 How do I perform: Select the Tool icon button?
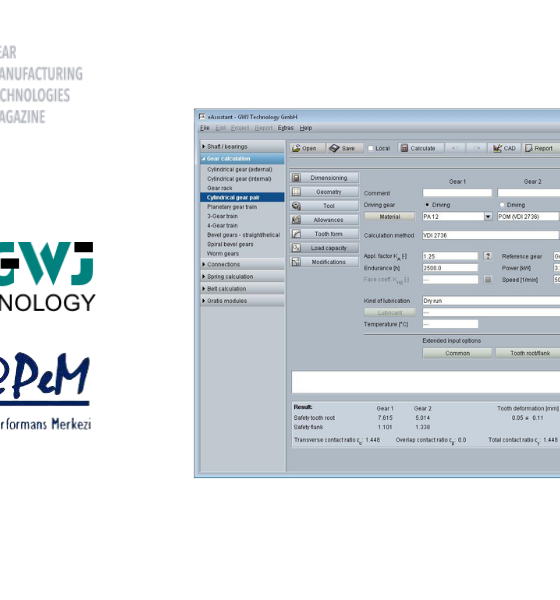pos(296,206)
